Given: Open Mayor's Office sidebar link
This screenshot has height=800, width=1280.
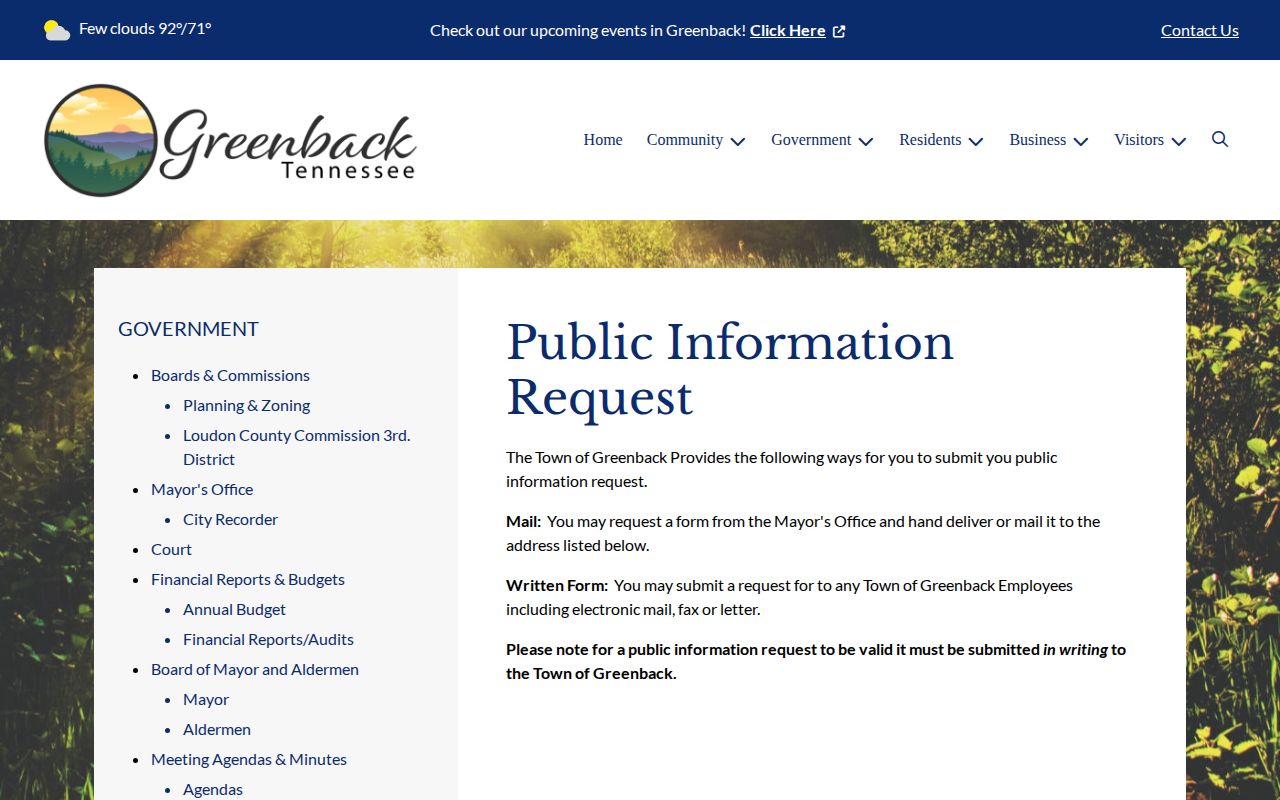Looking at the screenshot, I should (x=202, y=489).
